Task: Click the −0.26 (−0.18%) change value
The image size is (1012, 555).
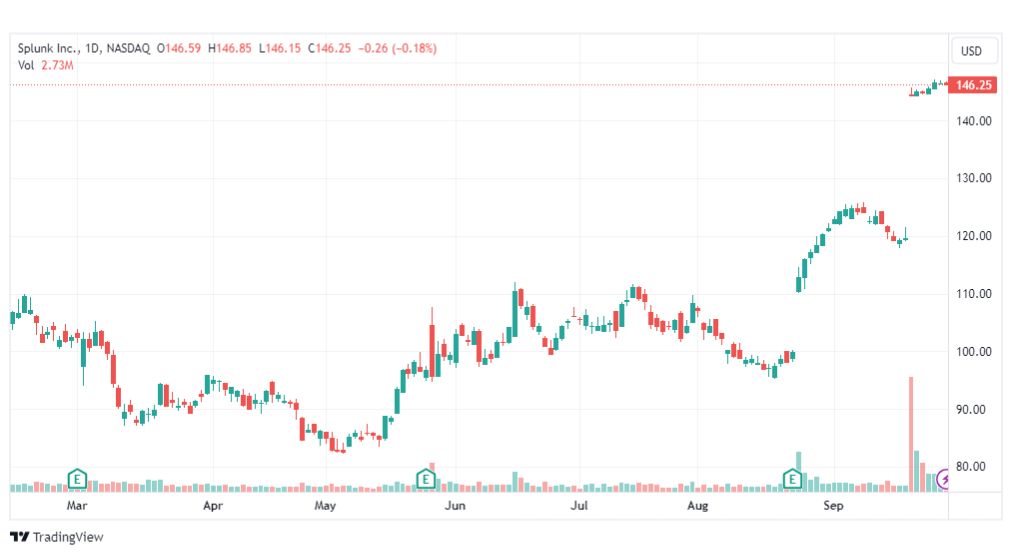Action: point(398,48)
